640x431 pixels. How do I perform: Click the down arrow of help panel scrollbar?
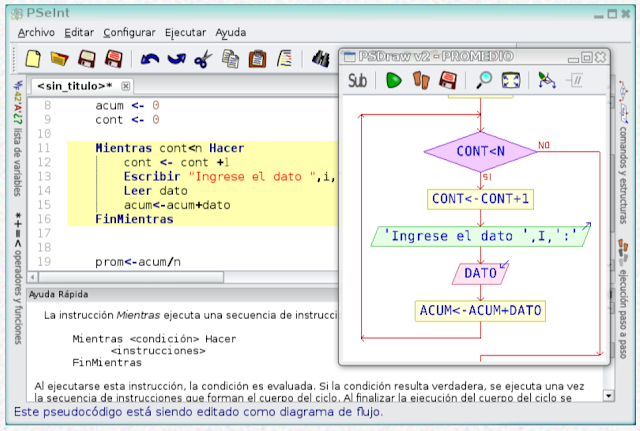pos(609,395)
